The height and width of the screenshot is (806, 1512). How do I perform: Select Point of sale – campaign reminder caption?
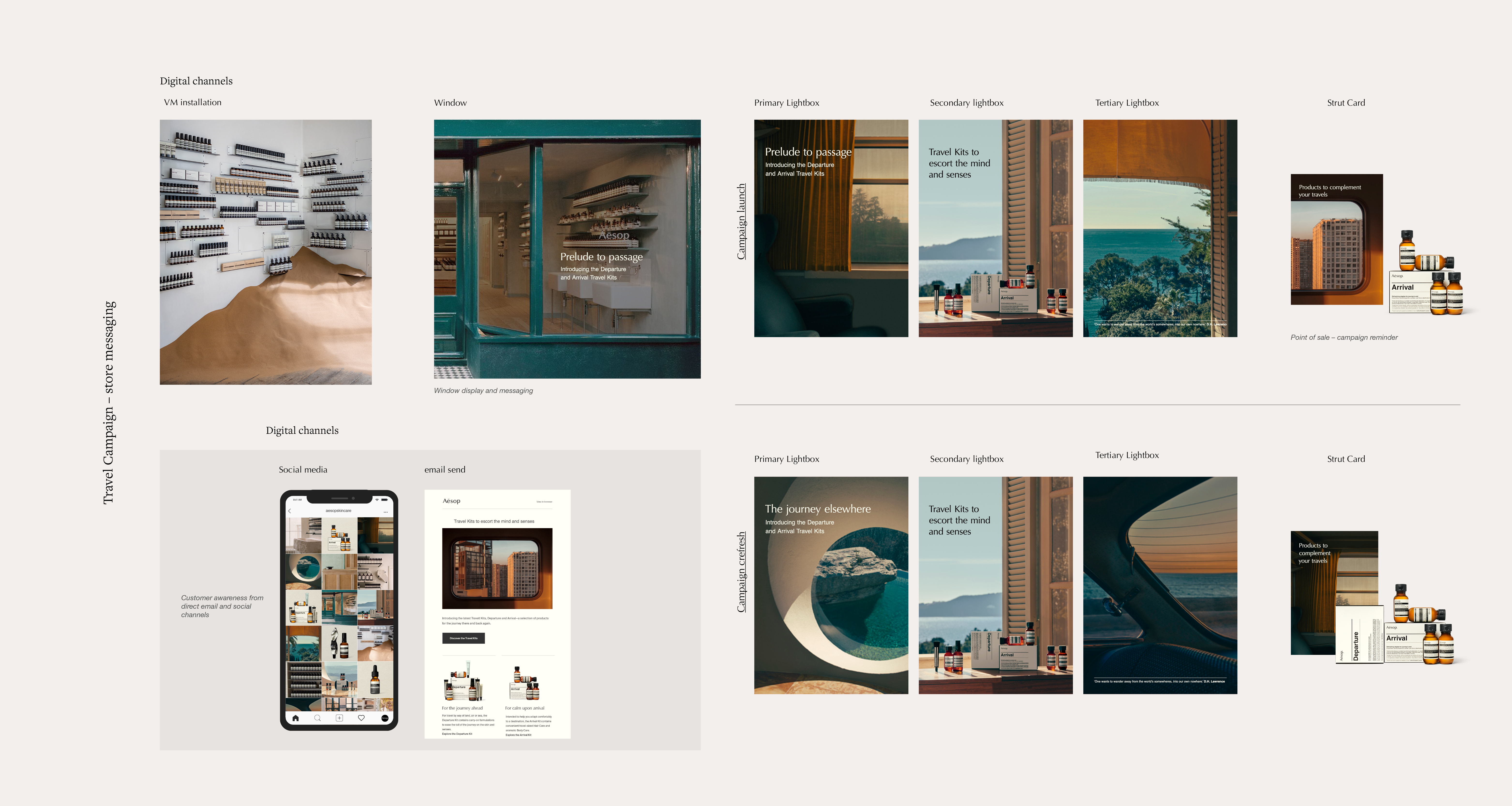point(1344,337)
